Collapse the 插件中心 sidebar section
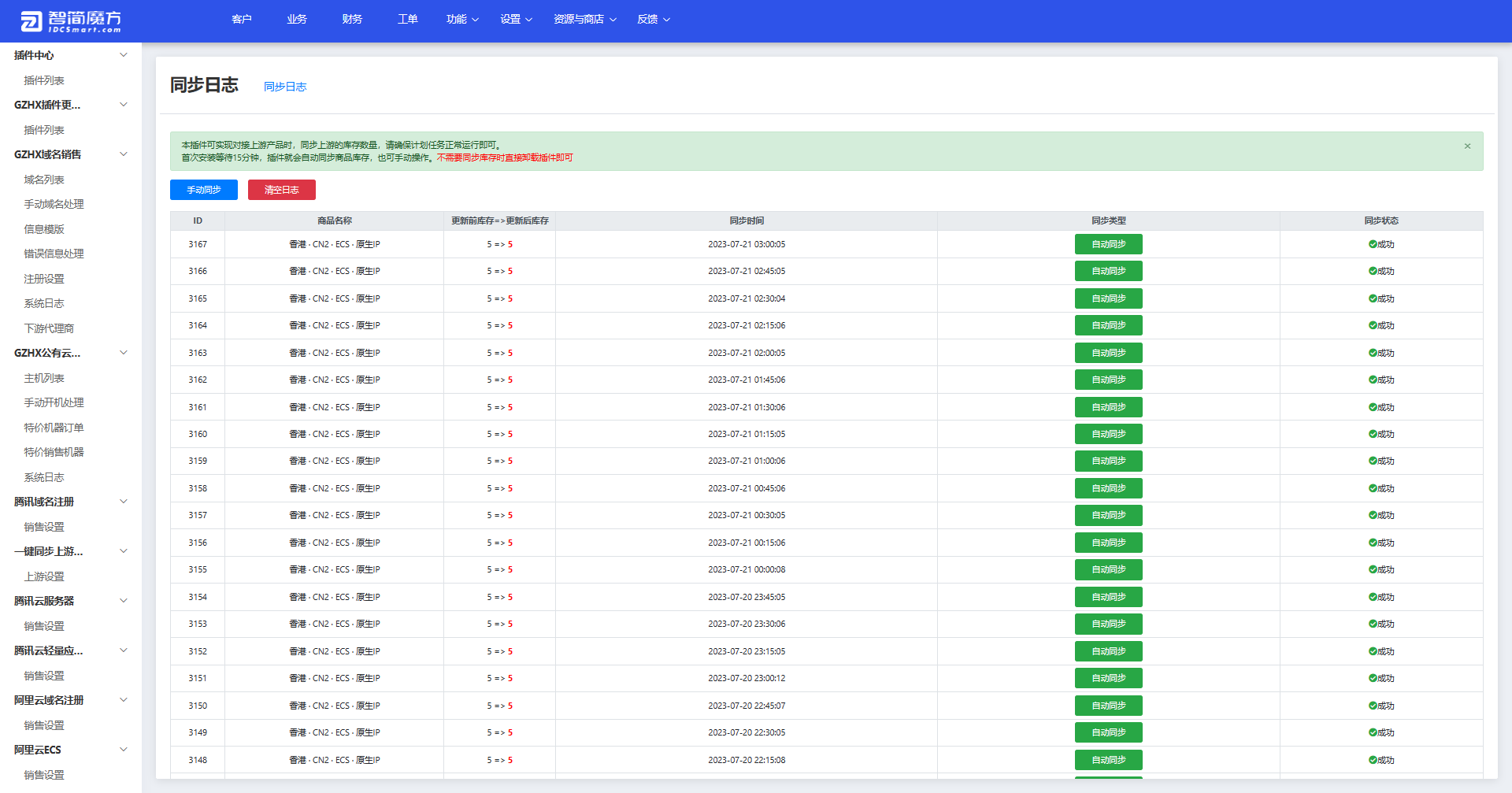Viewport: 1512px width, 793px height. (x=123, y=55)
